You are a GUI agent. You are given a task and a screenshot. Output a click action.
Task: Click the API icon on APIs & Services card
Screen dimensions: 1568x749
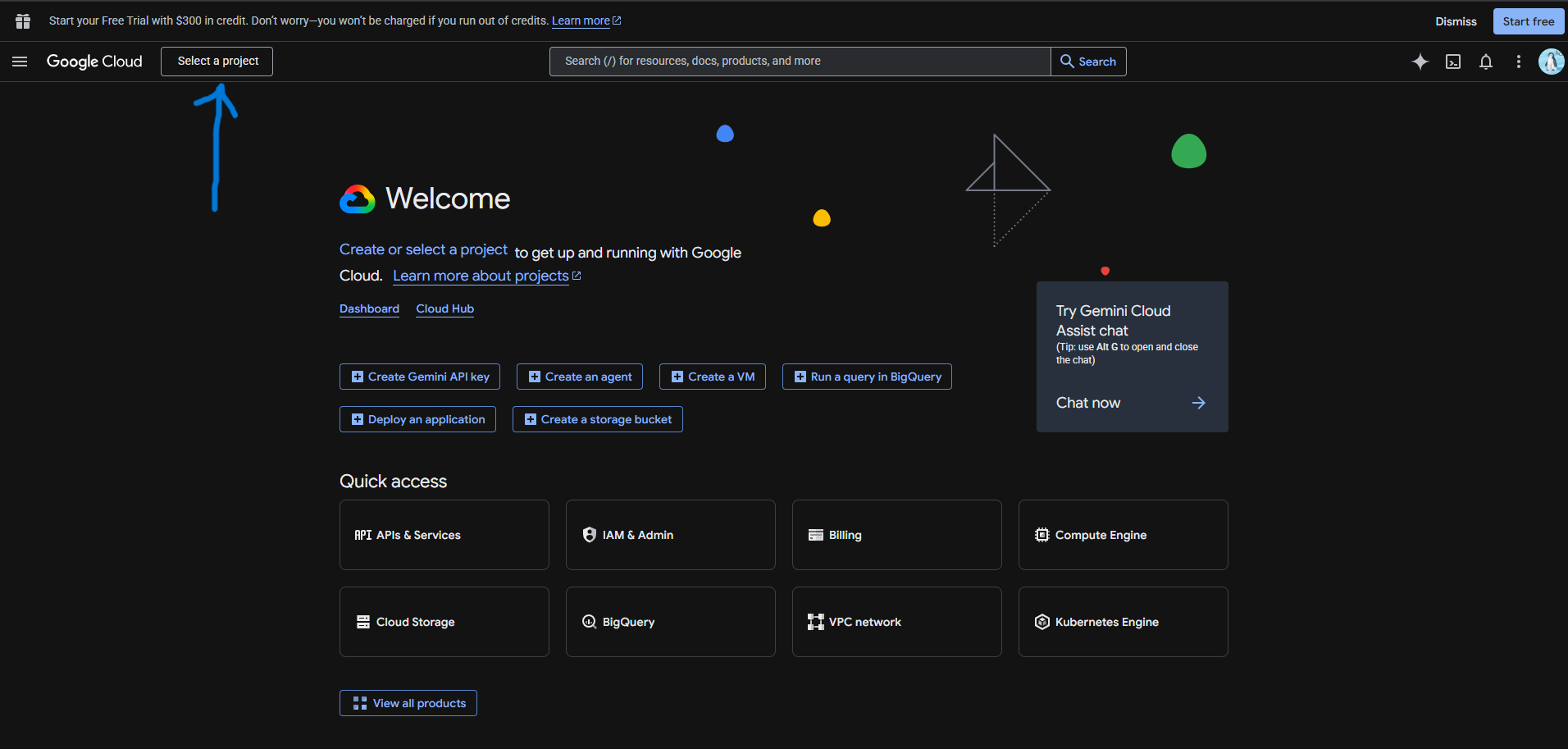pyautogui.click(x=363, y=535)
